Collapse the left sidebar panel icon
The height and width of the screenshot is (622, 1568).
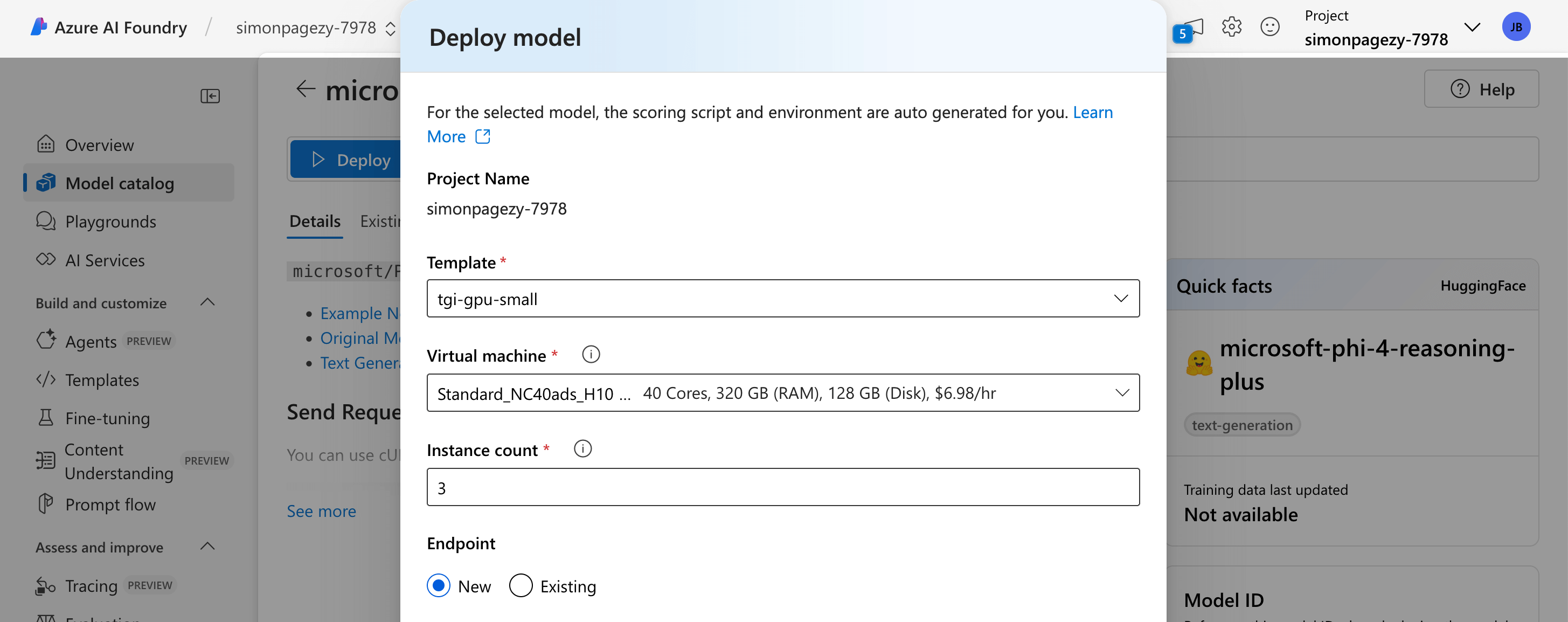210,96
